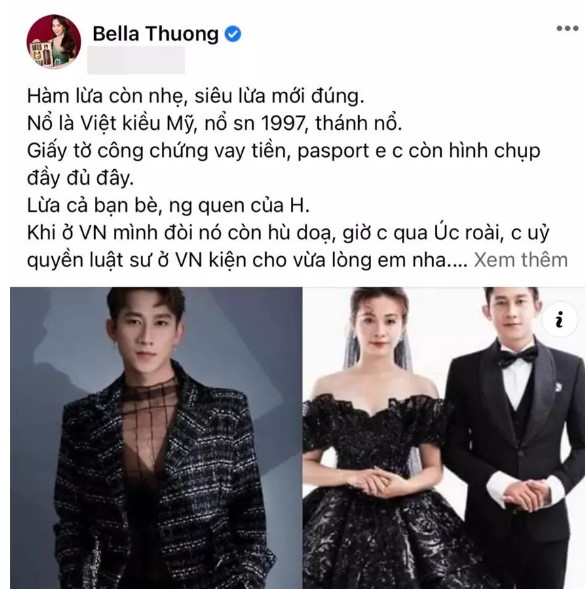Expand the post via "Xem thêm"
The width and height of the screenshot is (585, 589).
pos(521,260)
